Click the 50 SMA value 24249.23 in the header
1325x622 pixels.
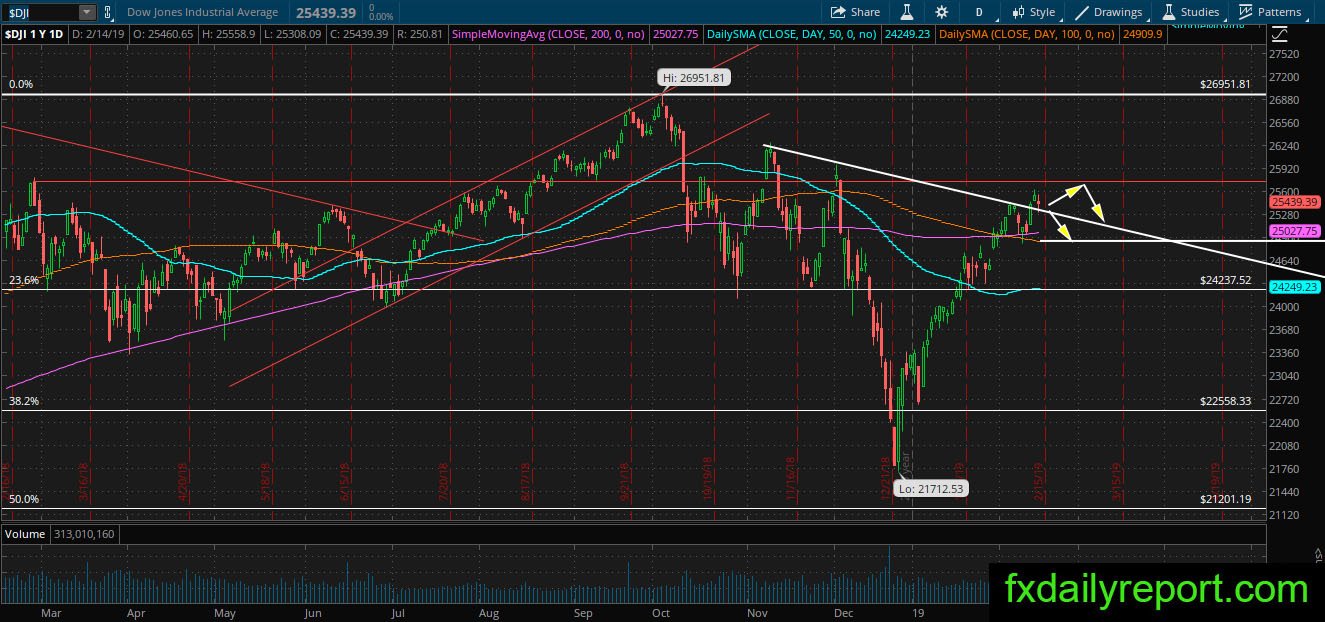click(906, 33)
